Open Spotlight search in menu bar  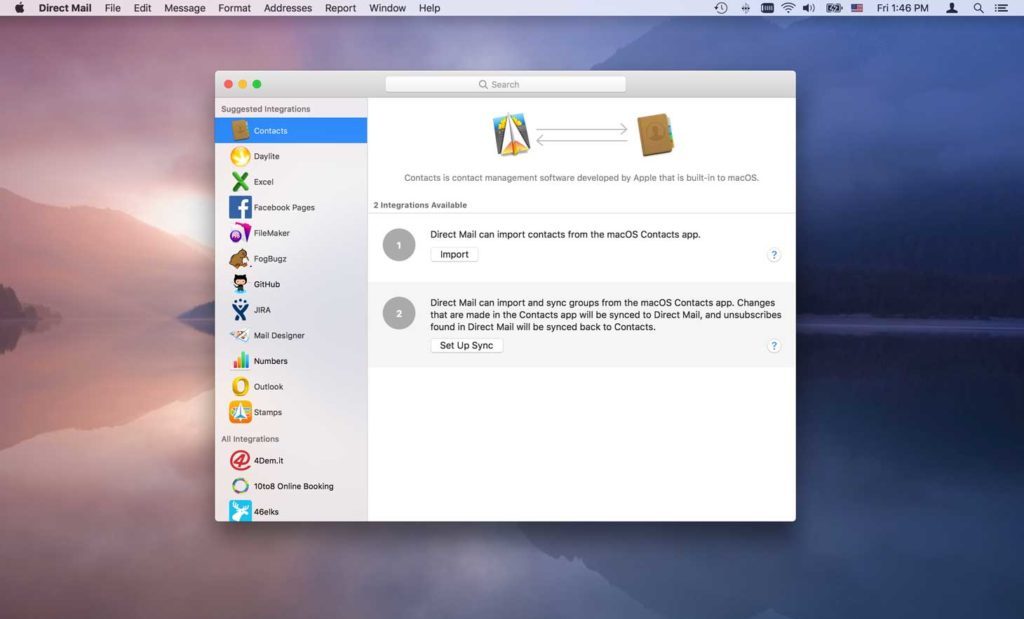[x=978, y=8]
